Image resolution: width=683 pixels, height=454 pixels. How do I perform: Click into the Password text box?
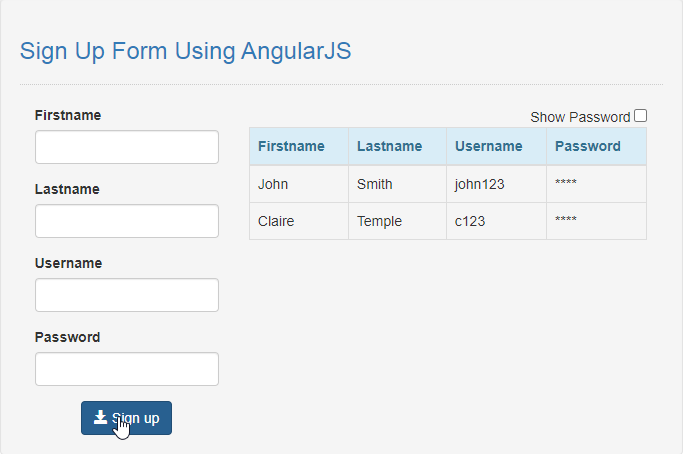[x=127, y=369]
